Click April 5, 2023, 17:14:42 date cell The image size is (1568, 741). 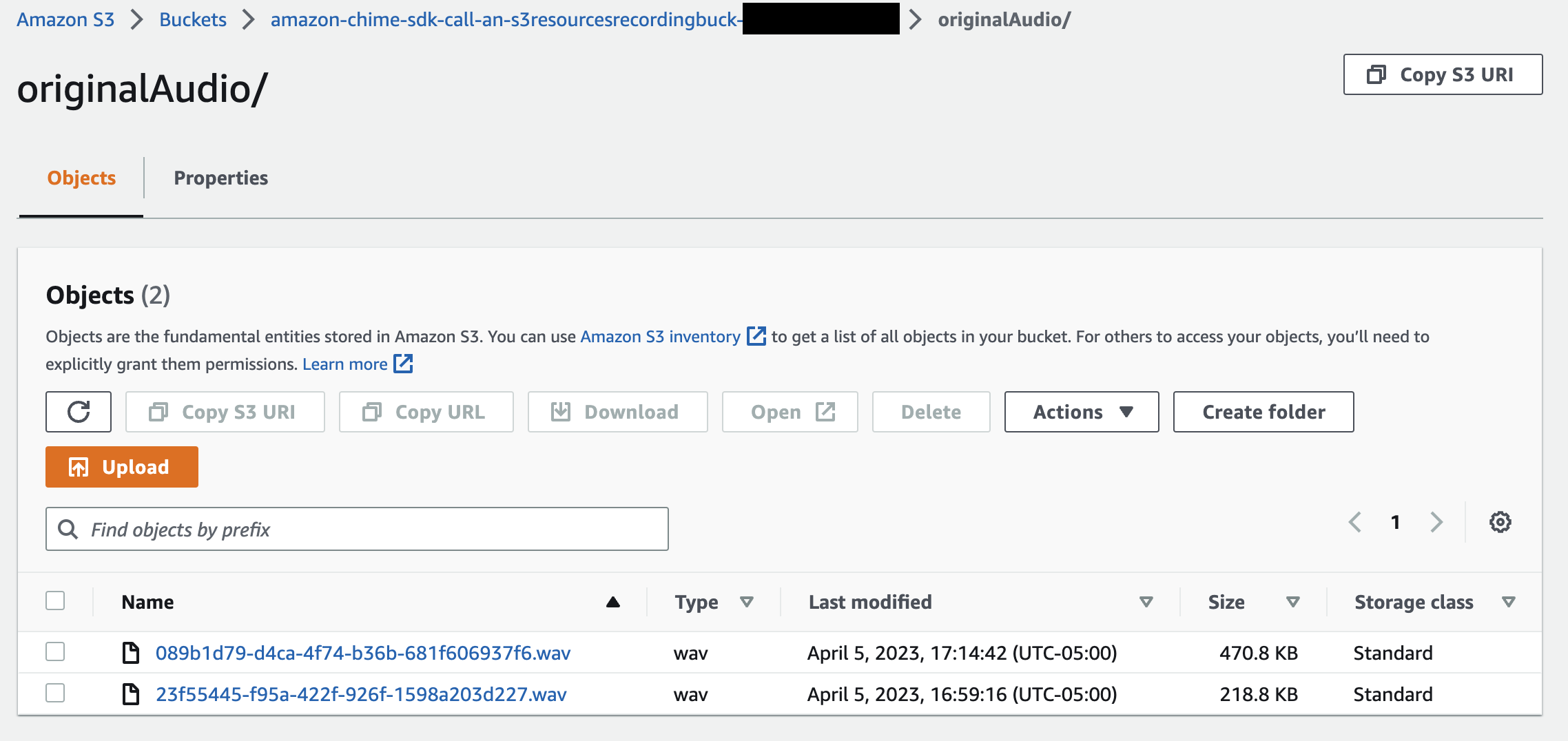point(962,652)
